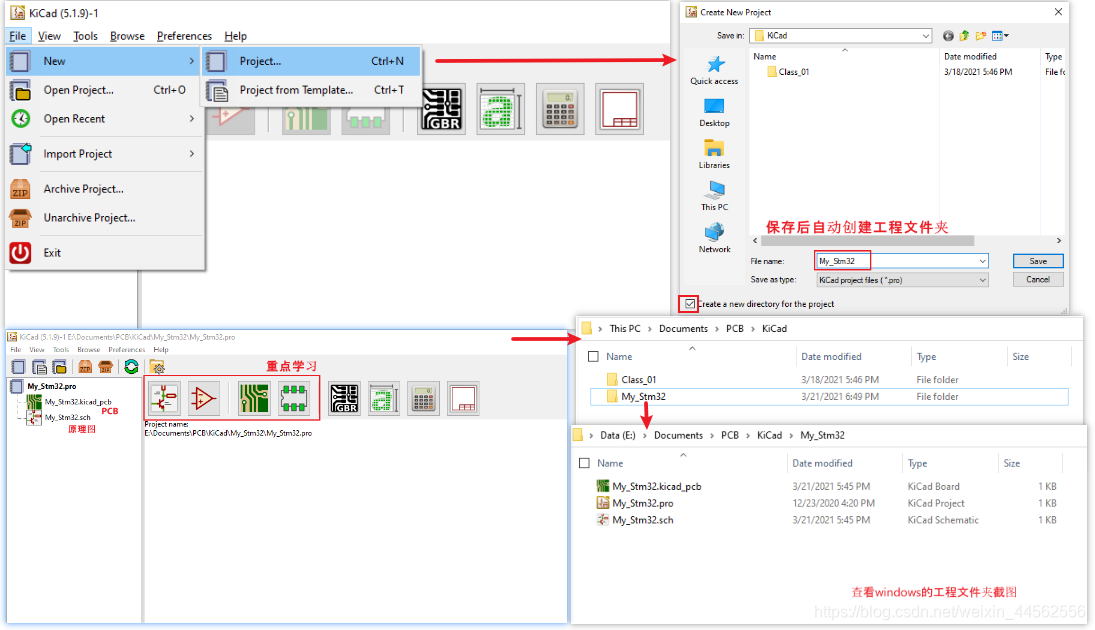Launch the Schematic Layout Editor icon
The width and height of the screenshot is (1095, 630).
click(x=164, y=399)
